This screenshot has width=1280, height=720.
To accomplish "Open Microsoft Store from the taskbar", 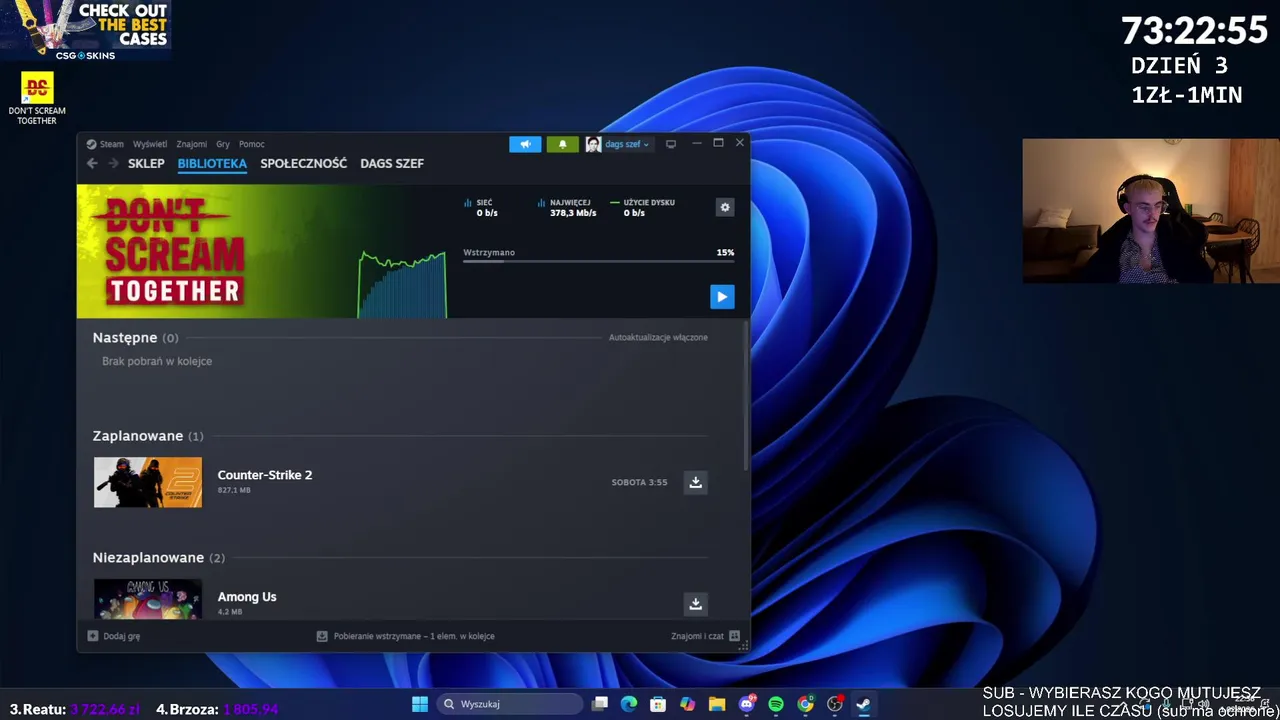I will (658, 704).
